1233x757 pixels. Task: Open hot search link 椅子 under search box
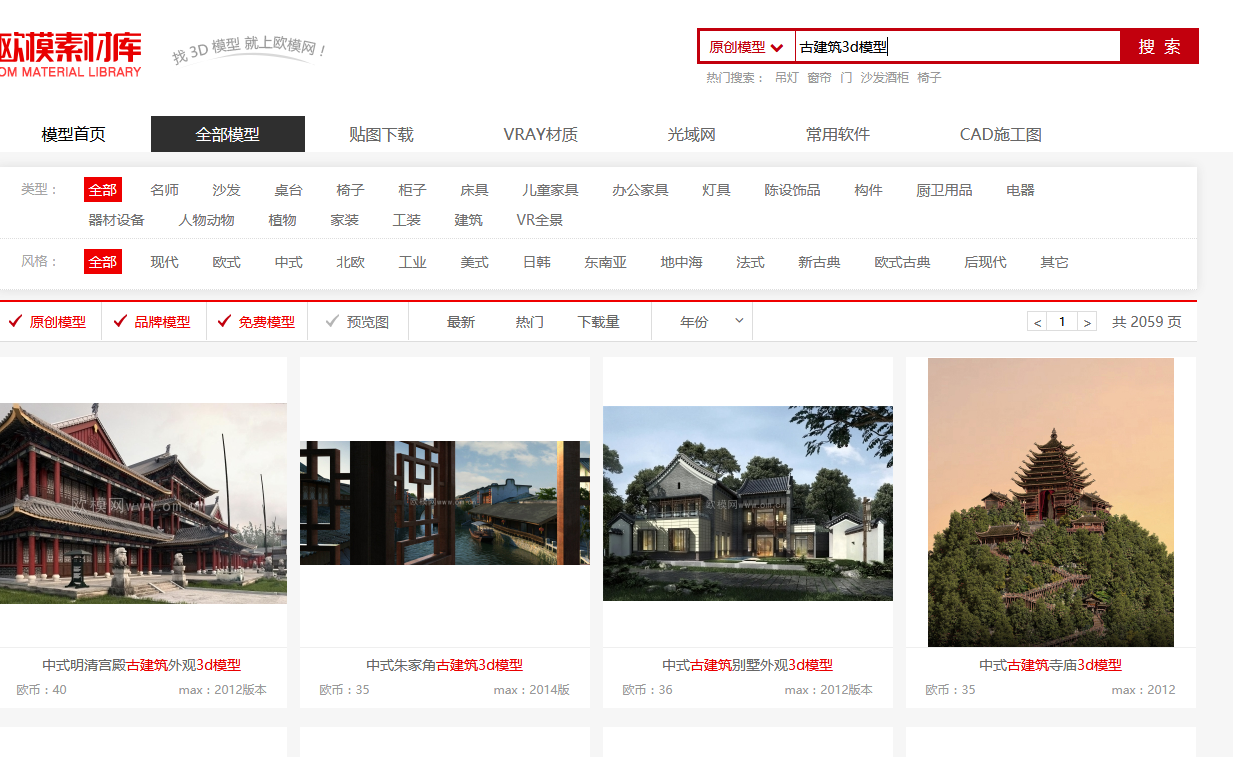(929, 78)
